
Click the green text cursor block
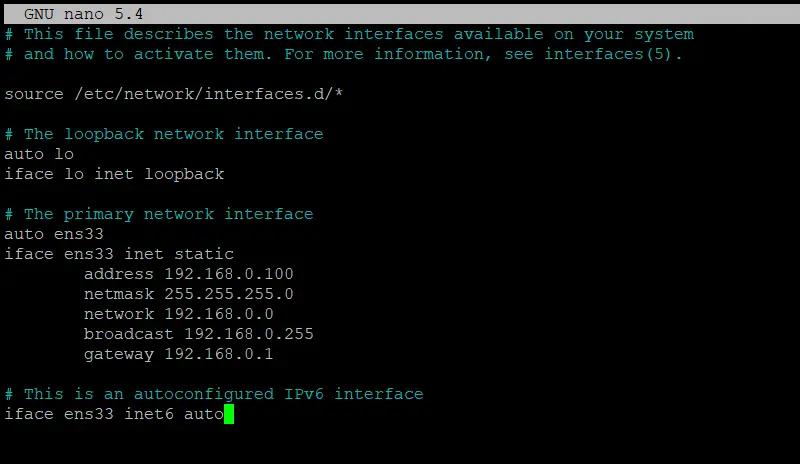(x=229, y=414)
